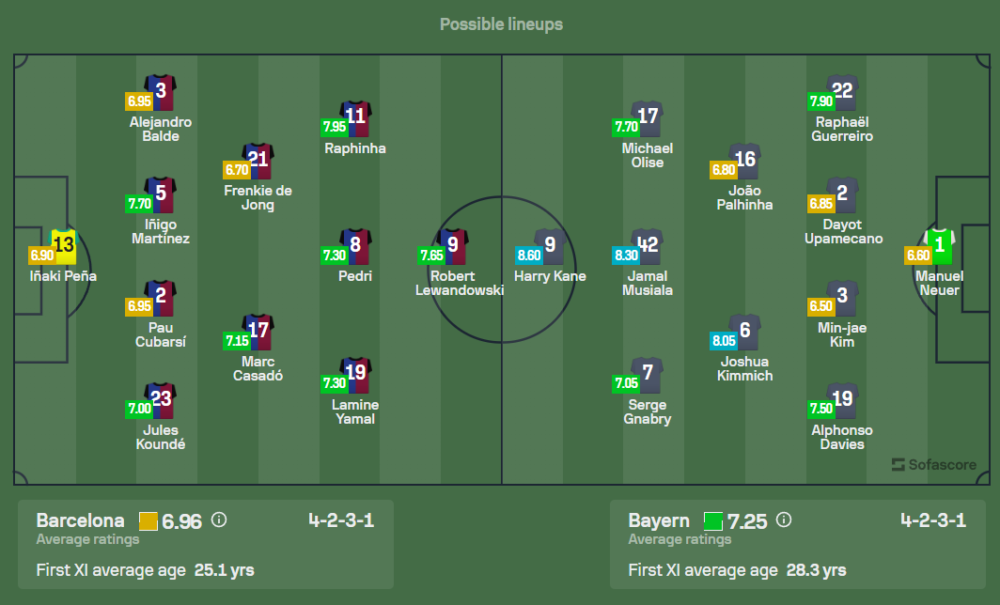Open Iñaki Peña's yellow goalkeeper jersey
This screenshot has height=605, width=1000.
pyautogui.click(x=64, y=245)
